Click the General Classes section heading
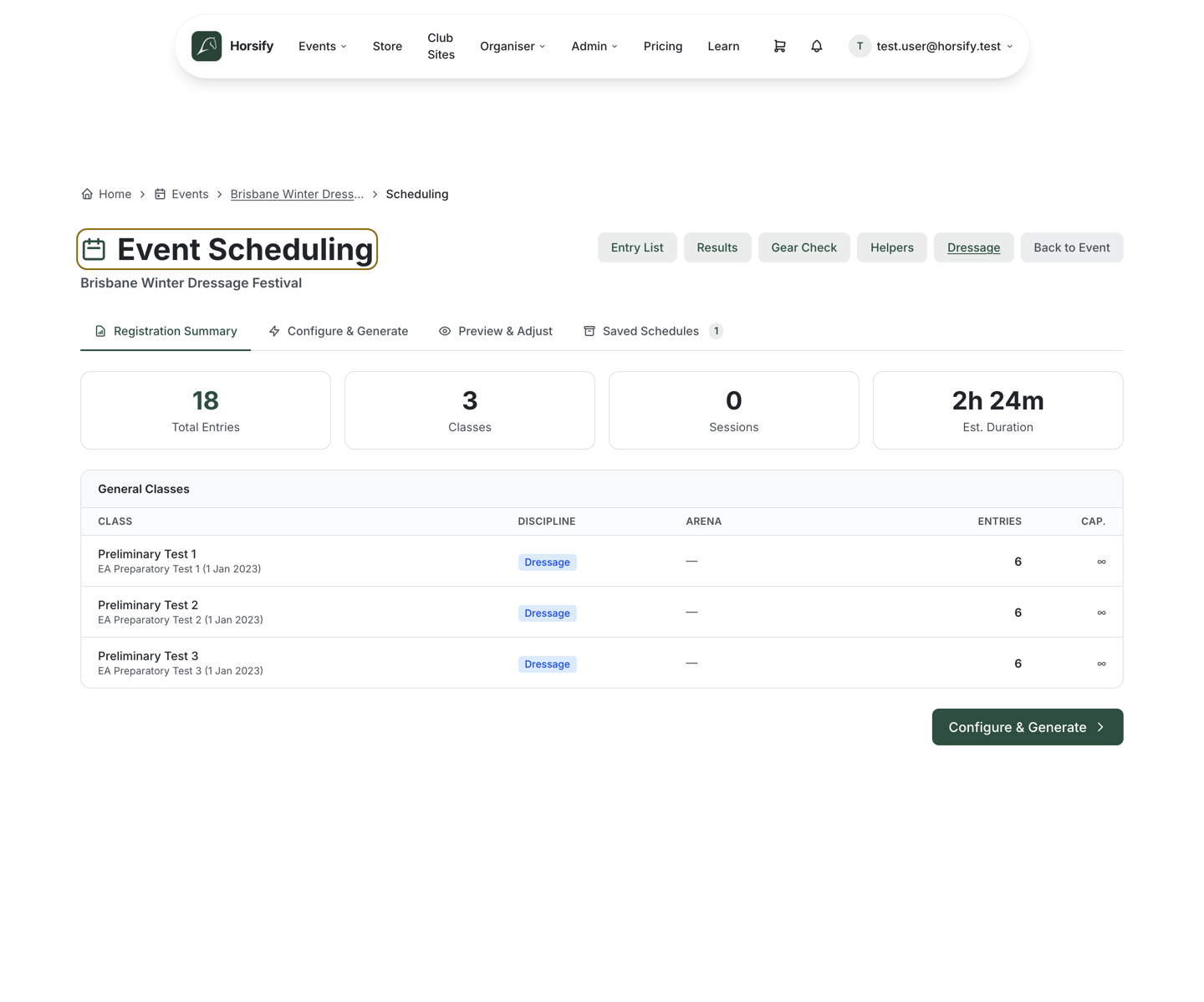1204x1002 pixels. tap(144, 489)
